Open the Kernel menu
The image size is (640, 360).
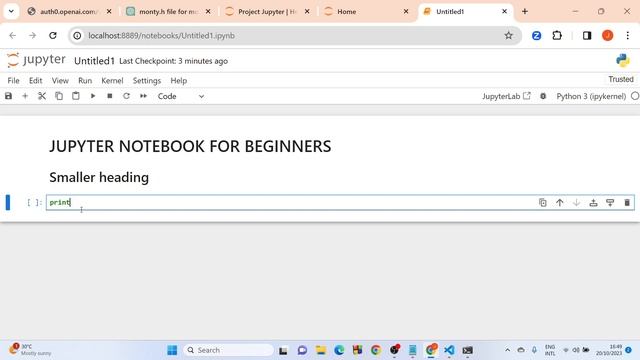(112, 80)
